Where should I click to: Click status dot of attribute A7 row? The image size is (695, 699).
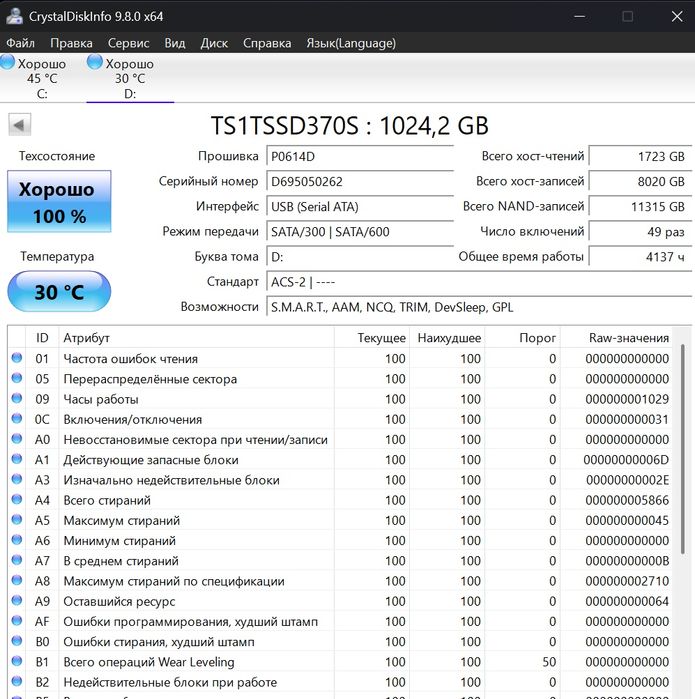(17, 560)
